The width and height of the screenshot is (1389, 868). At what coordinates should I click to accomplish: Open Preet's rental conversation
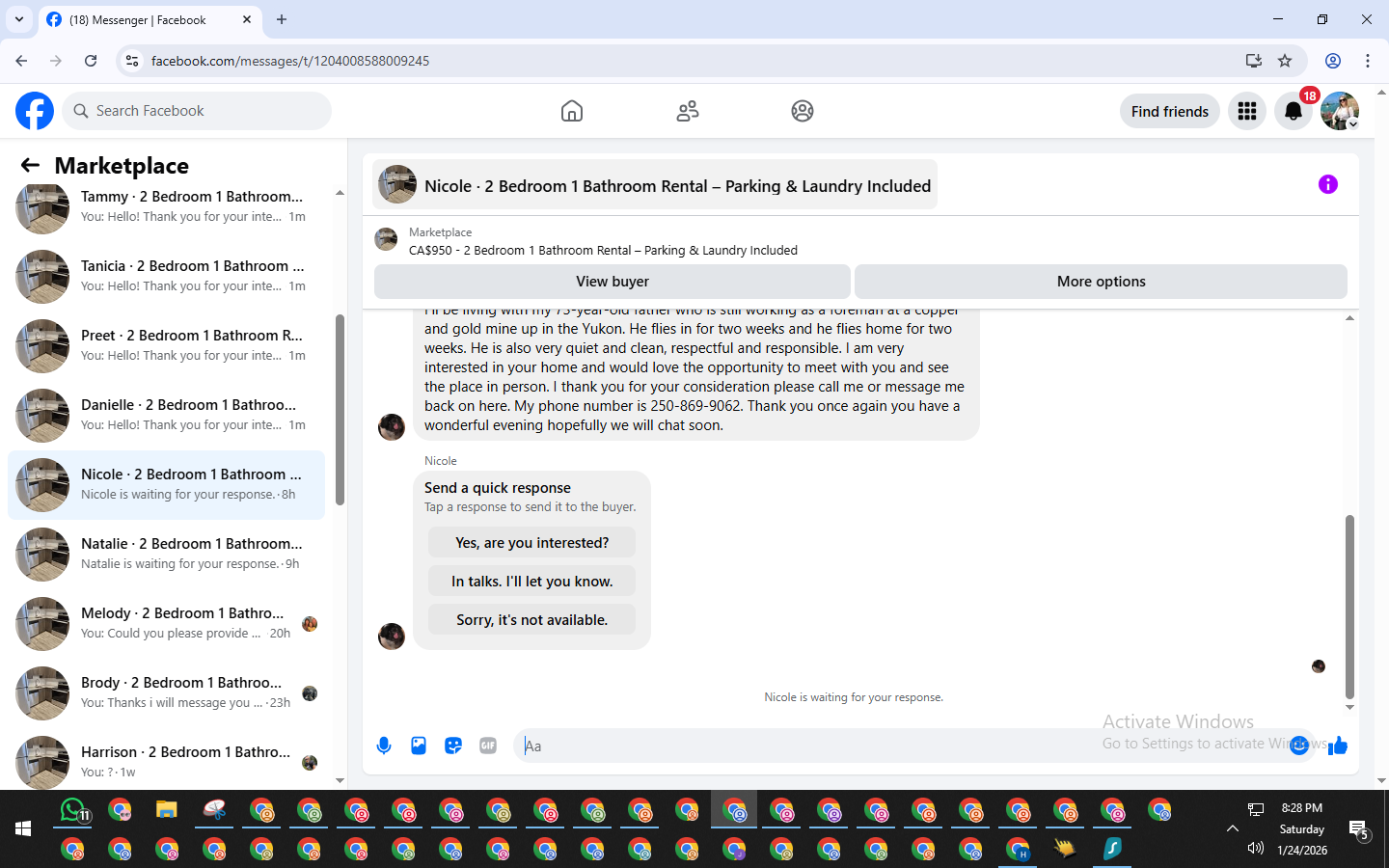(166, 345)
